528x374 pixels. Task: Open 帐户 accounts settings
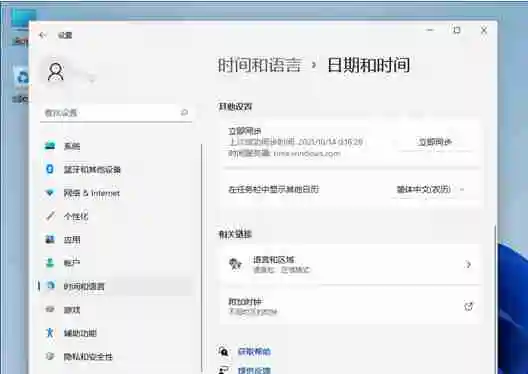click(x=116, y=263)
